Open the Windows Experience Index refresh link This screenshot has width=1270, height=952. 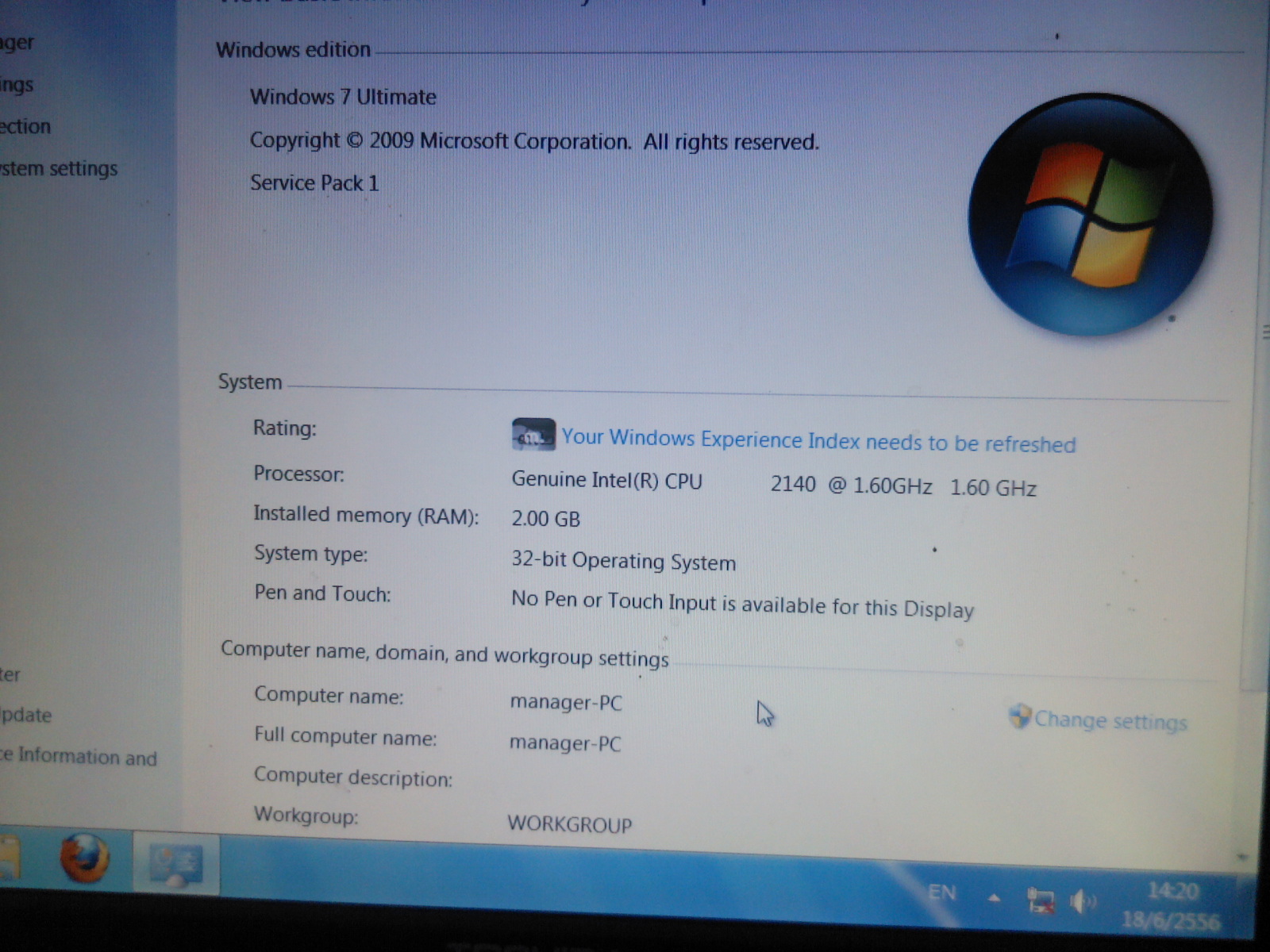pos(818,440)
